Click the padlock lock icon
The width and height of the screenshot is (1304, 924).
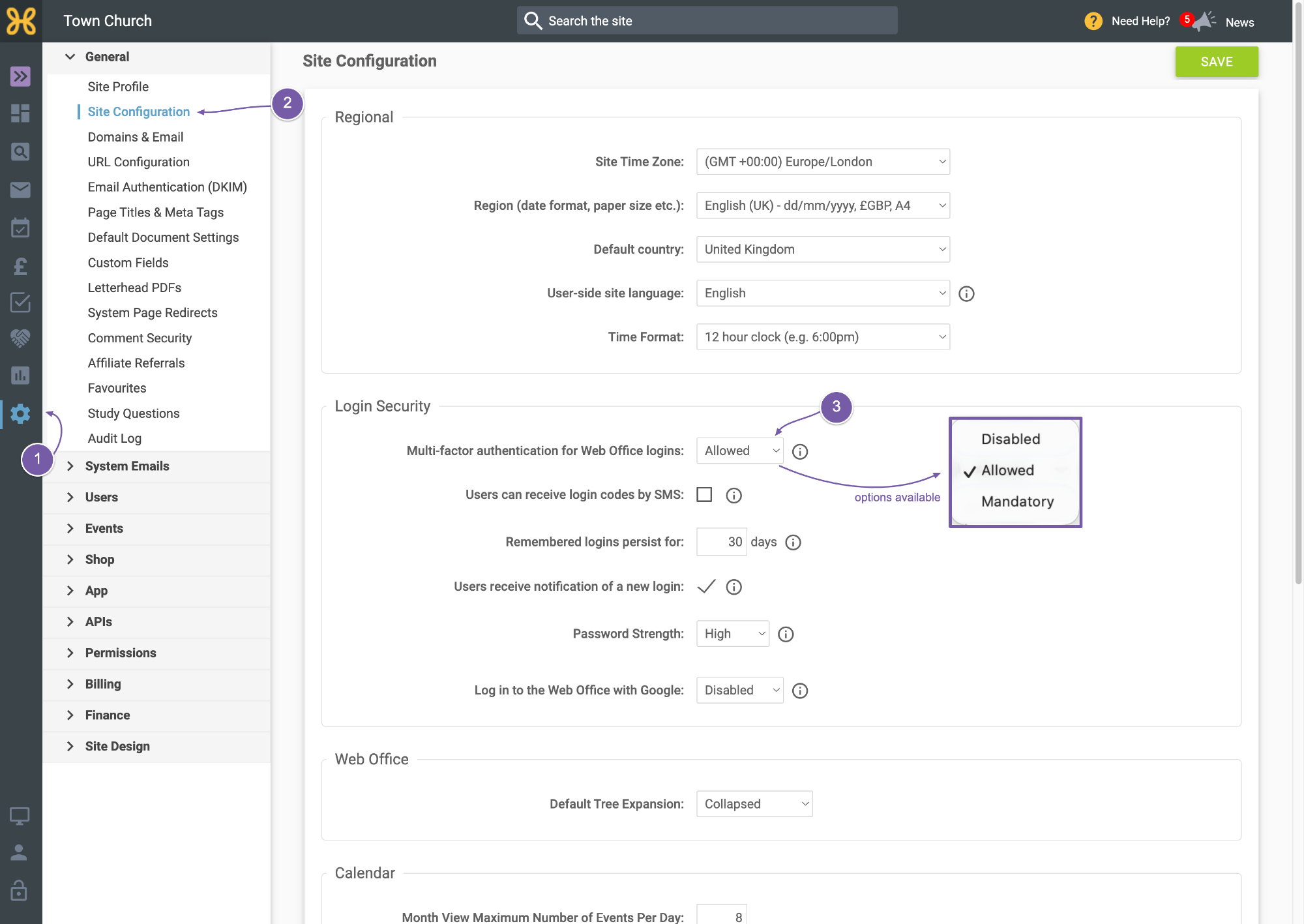point(19,890)
